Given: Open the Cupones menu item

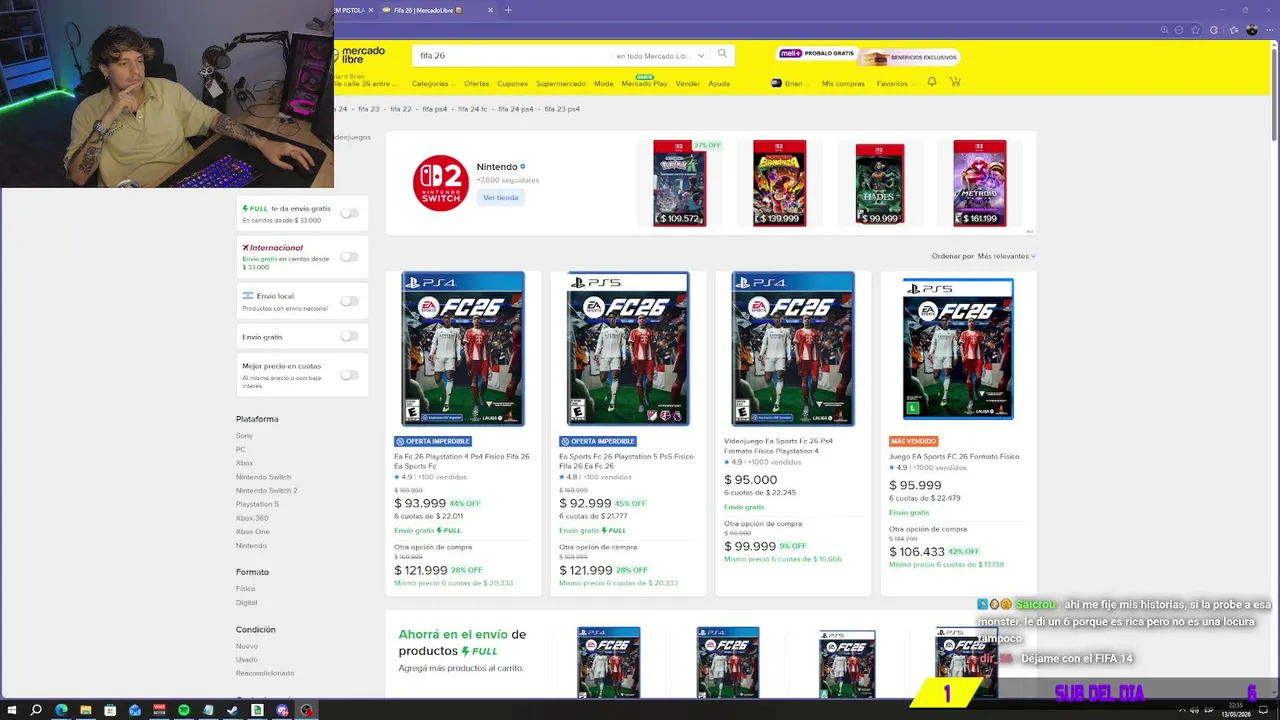Looking at the screenshot, I should (x=512, y=84).
